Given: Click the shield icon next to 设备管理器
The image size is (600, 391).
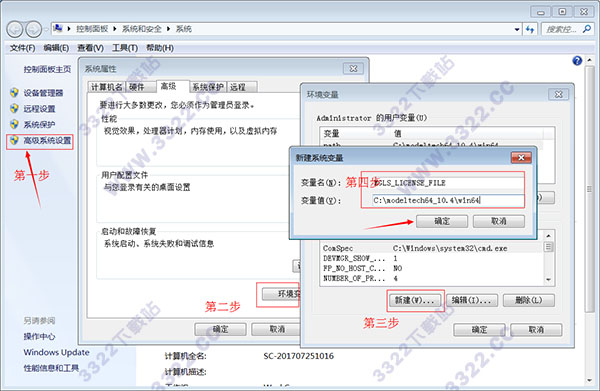Looking at the screenshot, I should (14, 93).
